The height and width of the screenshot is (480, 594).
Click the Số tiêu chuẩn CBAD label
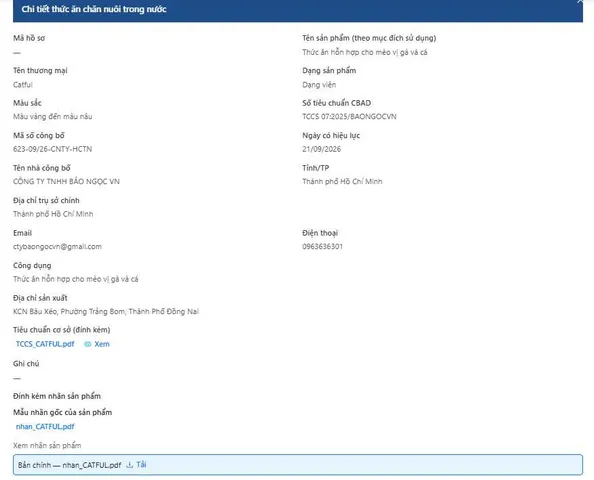(x=336, y=103)
